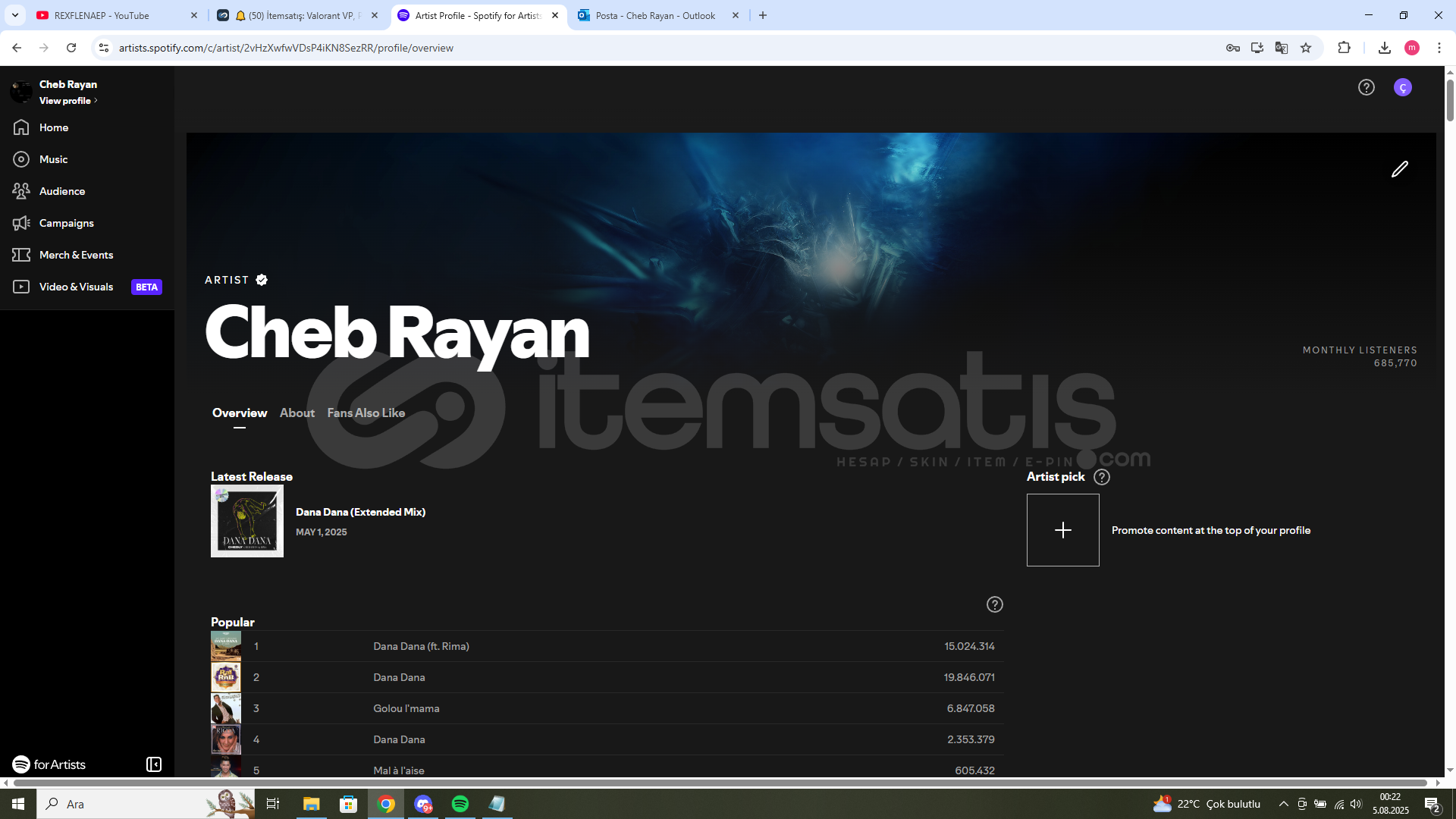Viewport: 1456px width, 819px height.
Task: Open Chrome three-dot menu
Action: [1439, 48]
